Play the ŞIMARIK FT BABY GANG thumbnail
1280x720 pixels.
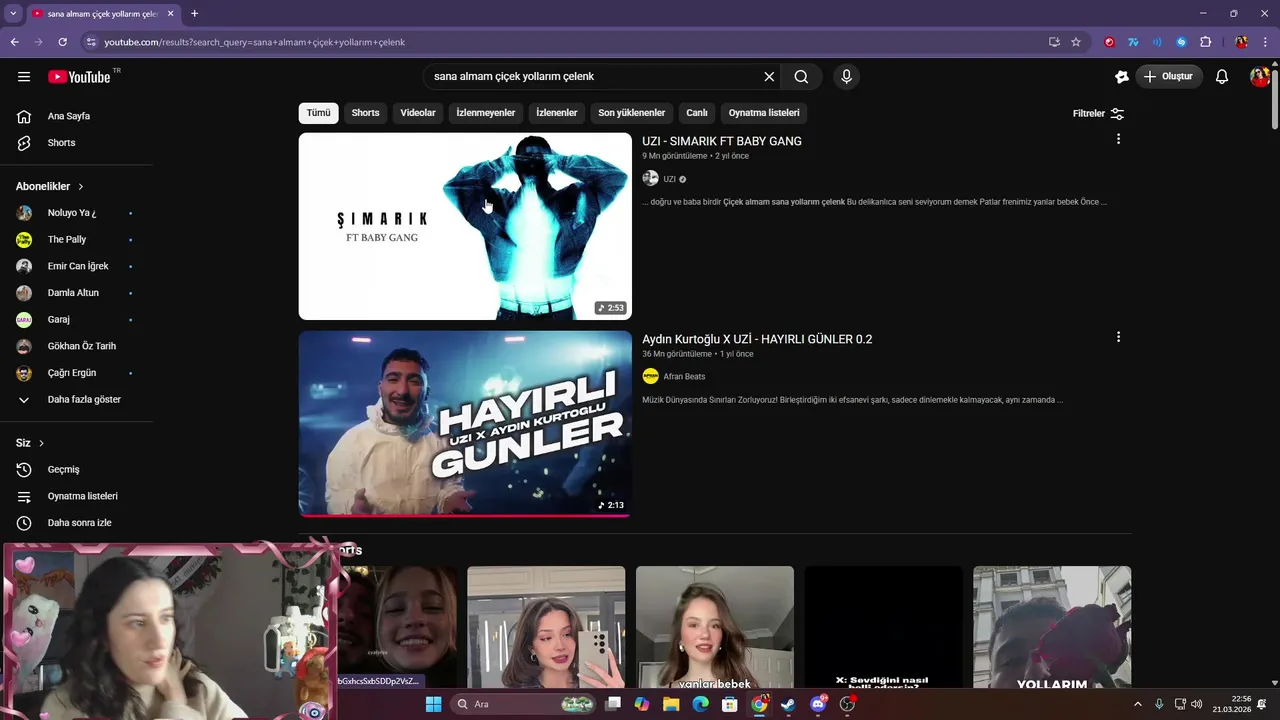click(x=465, y=226)
